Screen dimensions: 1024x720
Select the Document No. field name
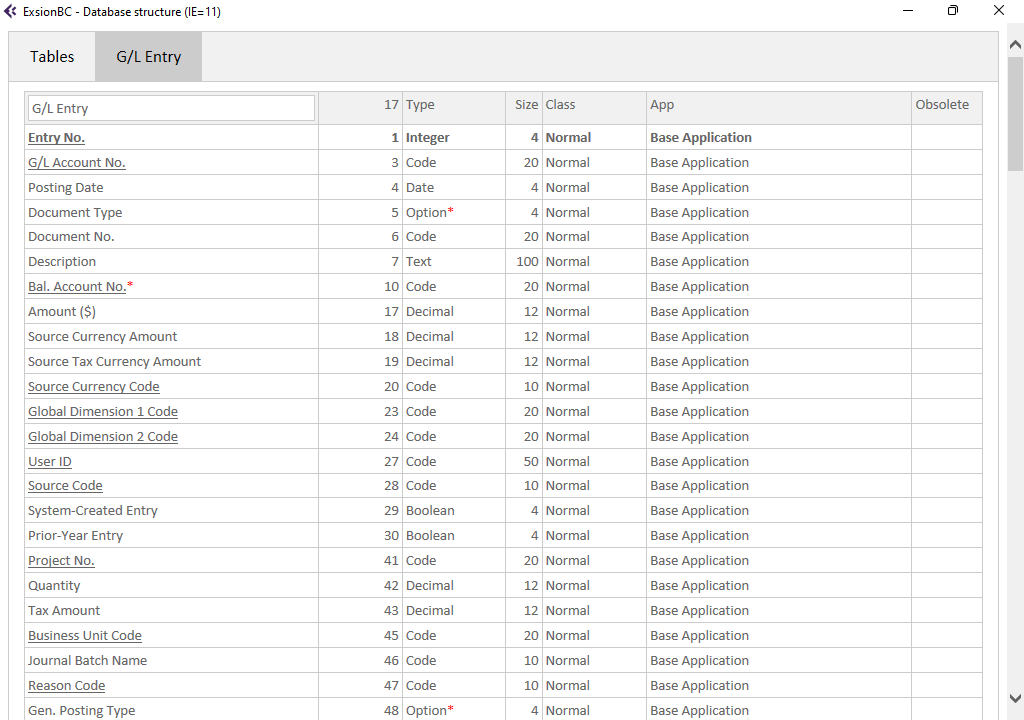(x=71, y=237)
